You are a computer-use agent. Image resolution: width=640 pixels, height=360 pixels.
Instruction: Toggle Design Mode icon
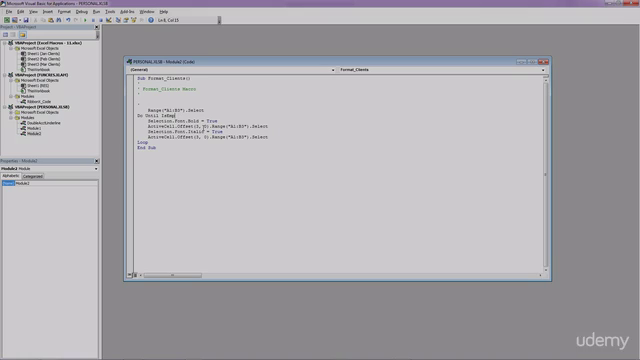[x=109, y=20]
